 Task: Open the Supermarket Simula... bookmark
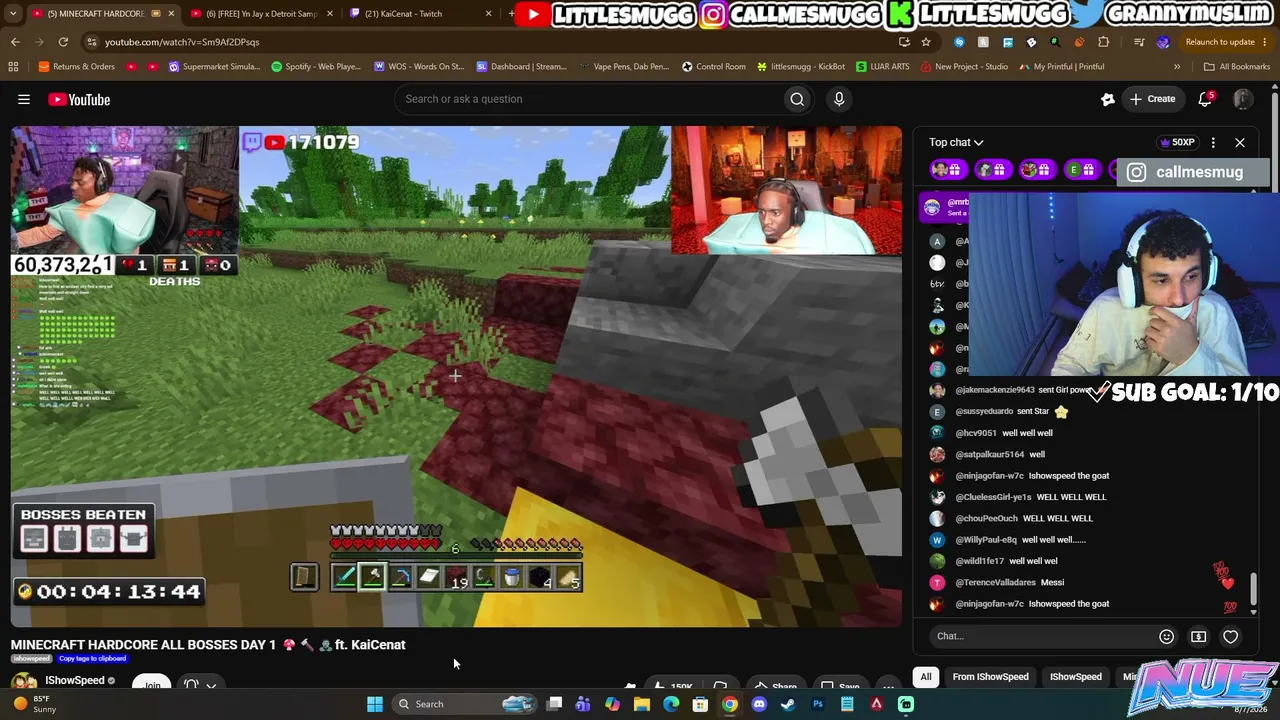[x=214, y=67]
